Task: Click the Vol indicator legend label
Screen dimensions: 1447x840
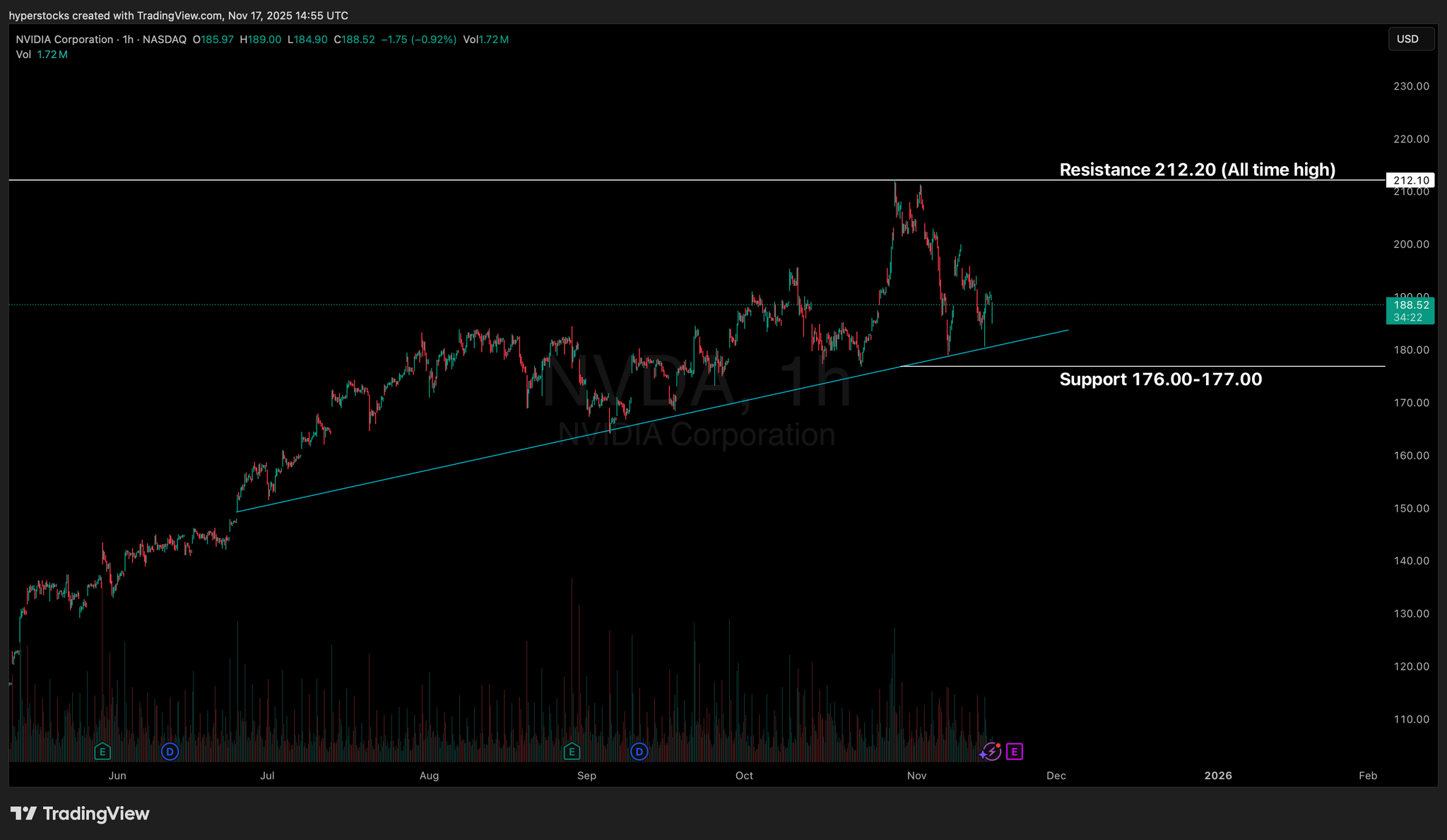Action: tap(23, 54)
